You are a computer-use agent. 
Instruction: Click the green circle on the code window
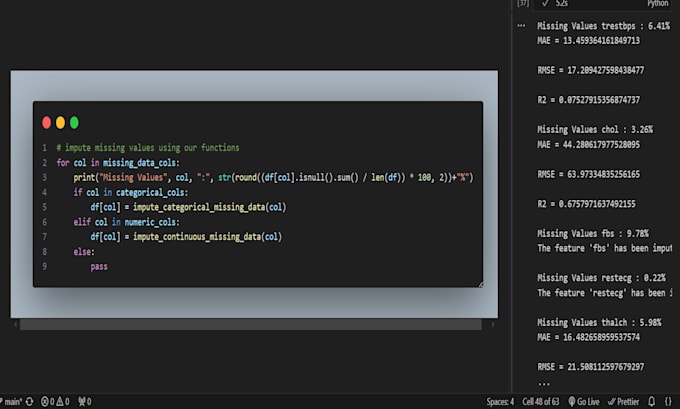(74, 123)
